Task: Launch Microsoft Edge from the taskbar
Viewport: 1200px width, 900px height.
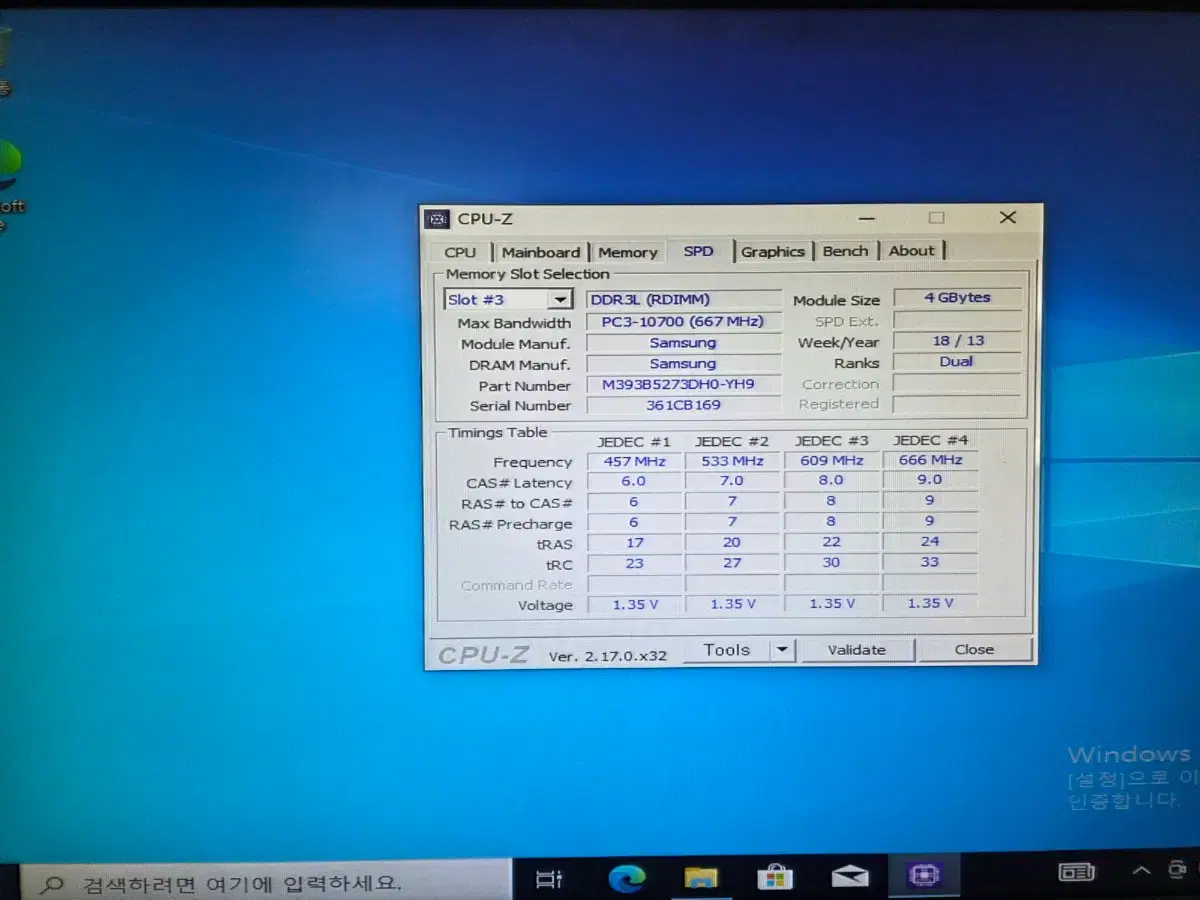Action: (x=627, y=879)
